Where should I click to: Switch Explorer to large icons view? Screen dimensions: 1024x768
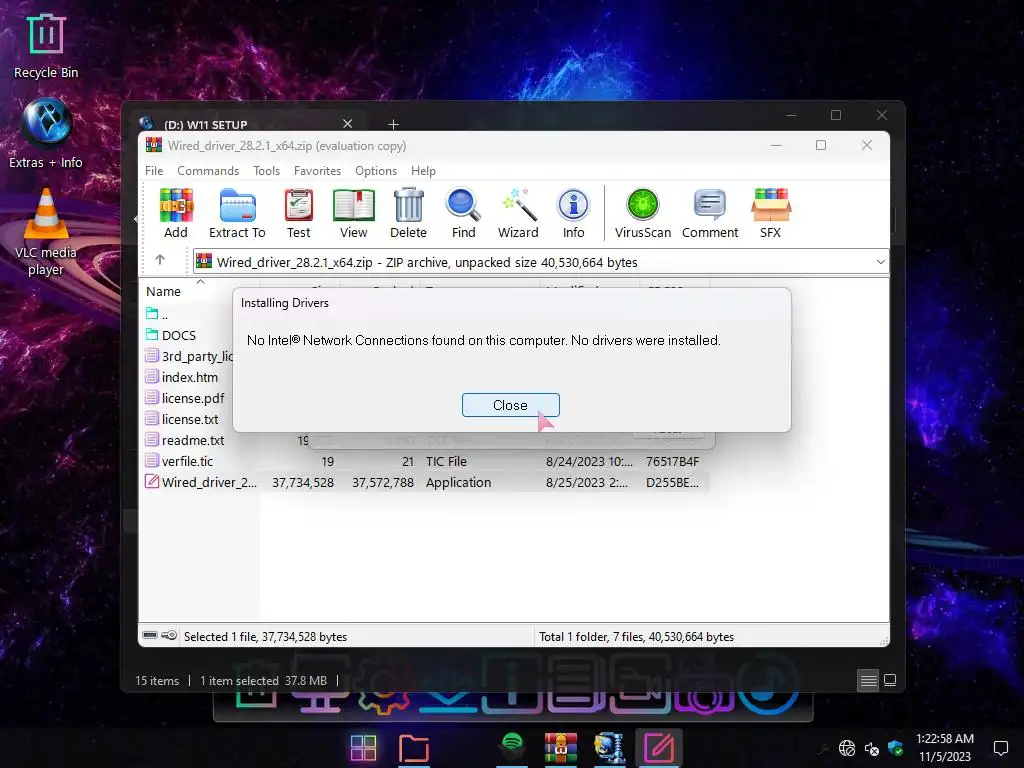click(x=889, y=680)
